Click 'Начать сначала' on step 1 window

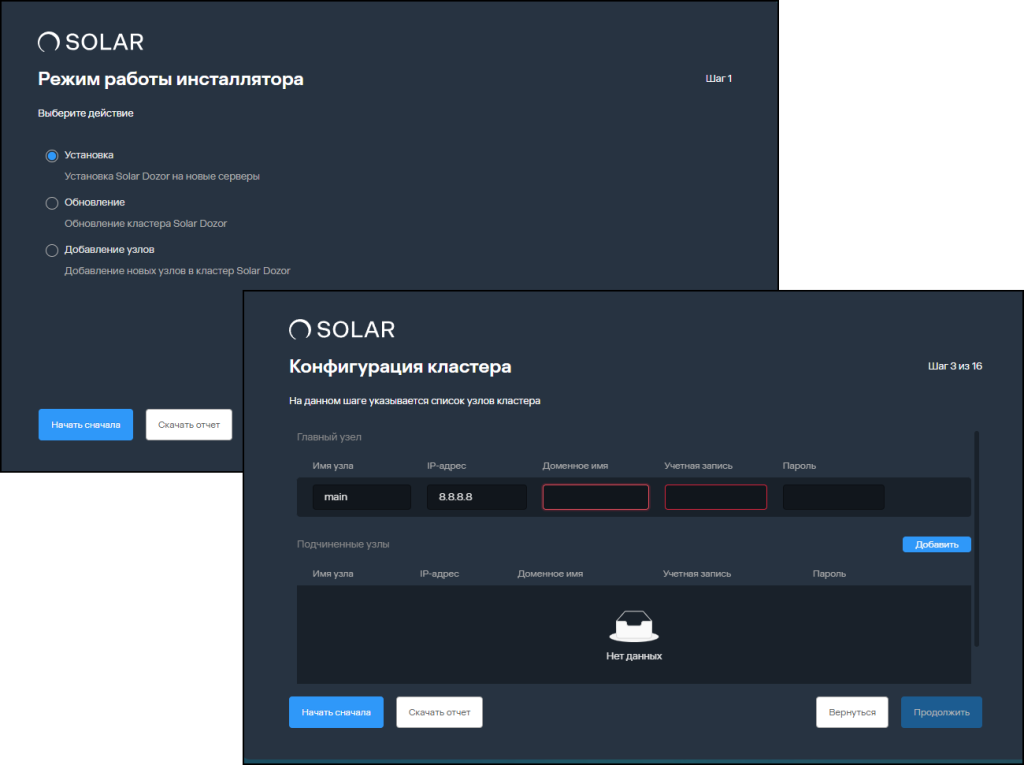[85, 424]
